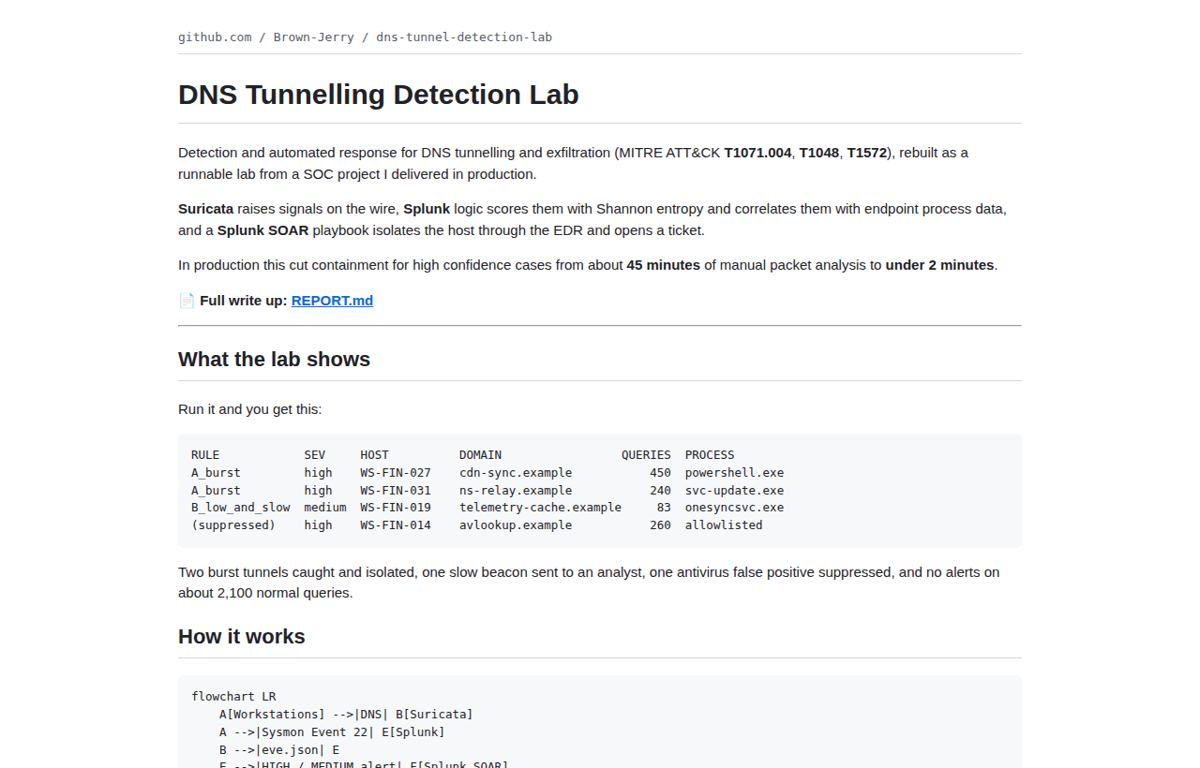This screenshot has height=768, width=1200.
Task: Click the page emoji before Full write up
Action: (x=187, y=300)
